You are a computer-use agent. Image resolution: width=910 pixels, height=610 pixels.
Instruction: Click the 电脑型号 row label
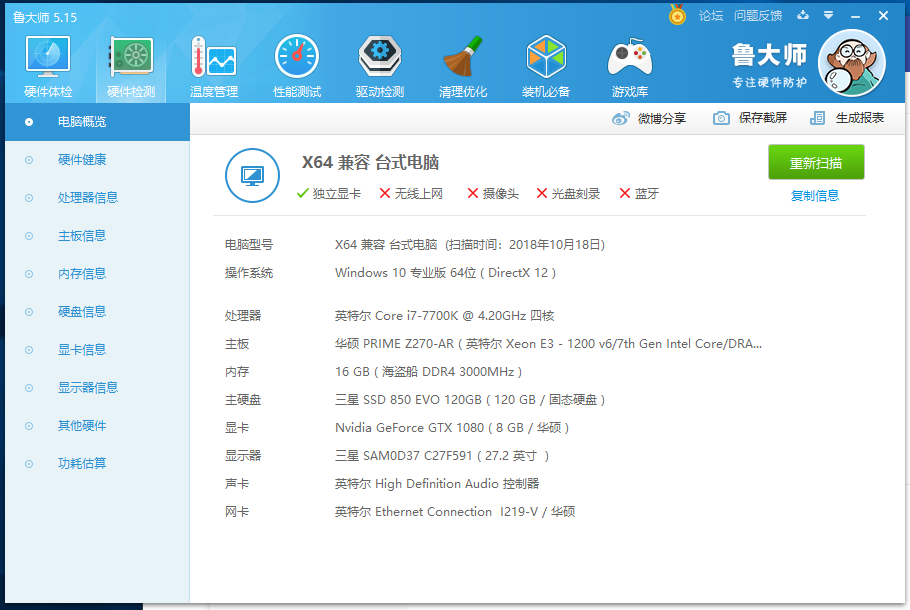249,245
